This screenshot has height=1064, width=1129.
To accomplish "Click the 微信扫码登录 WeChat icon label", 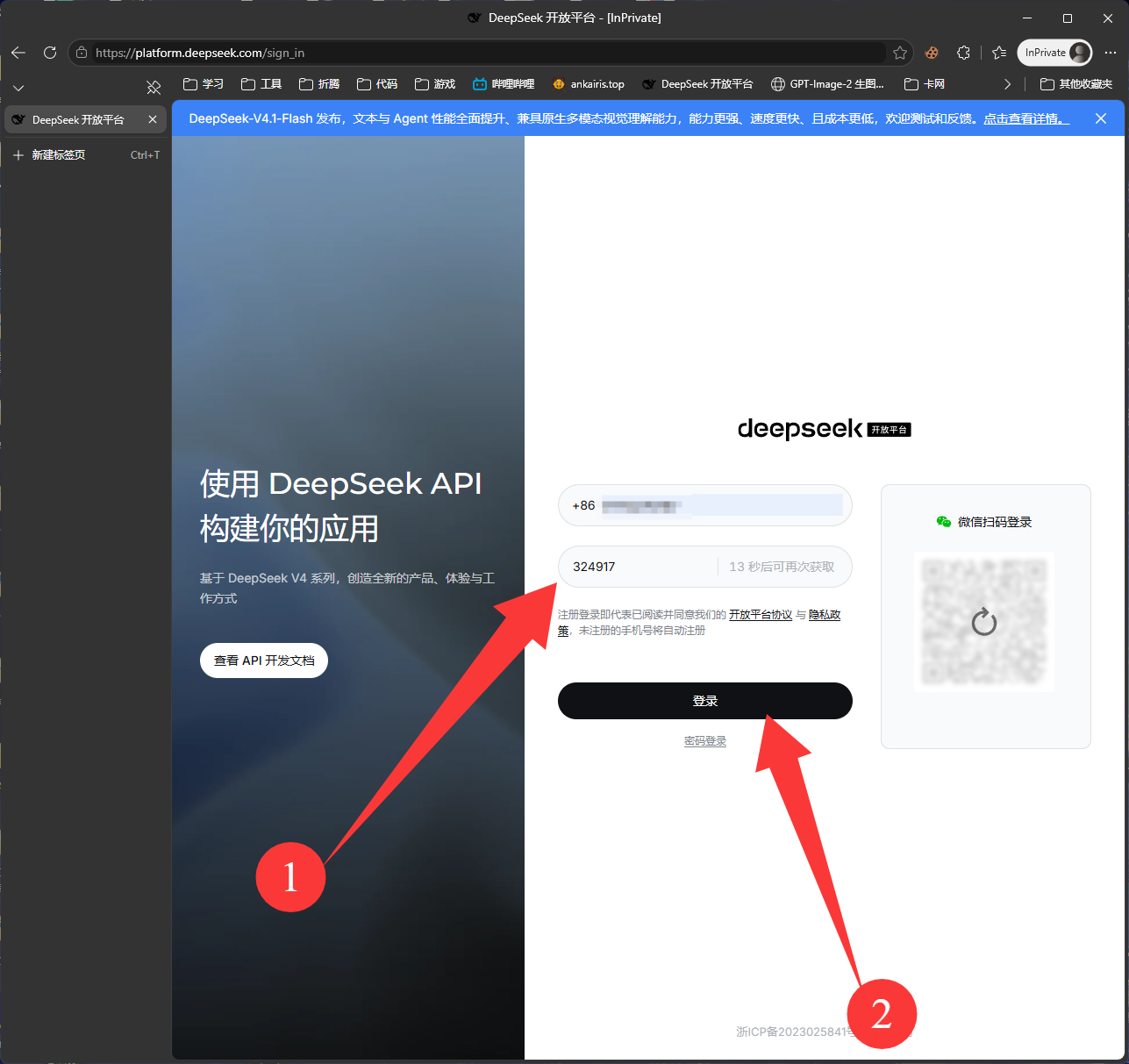I will coord(984,522).
